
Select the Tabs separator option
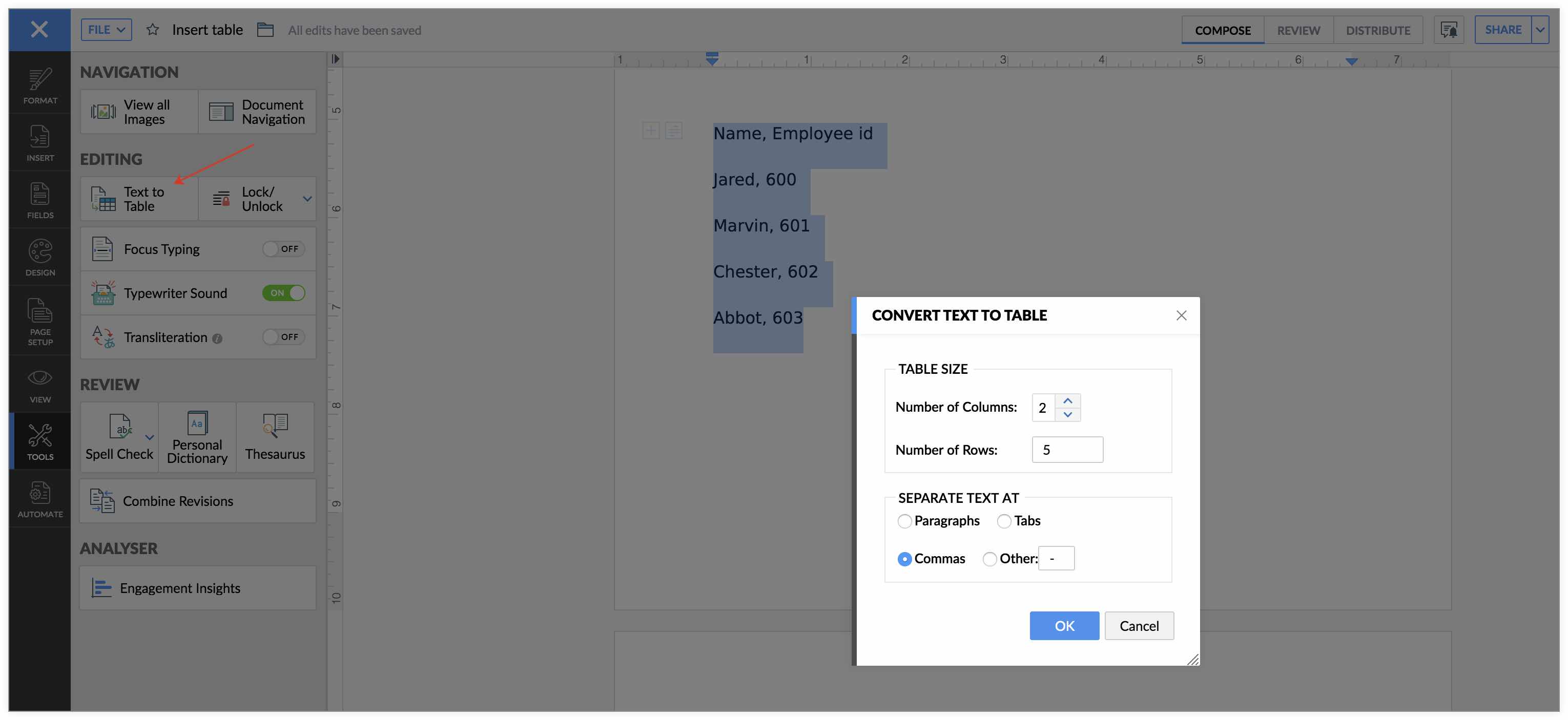[x=1004, y=521]
